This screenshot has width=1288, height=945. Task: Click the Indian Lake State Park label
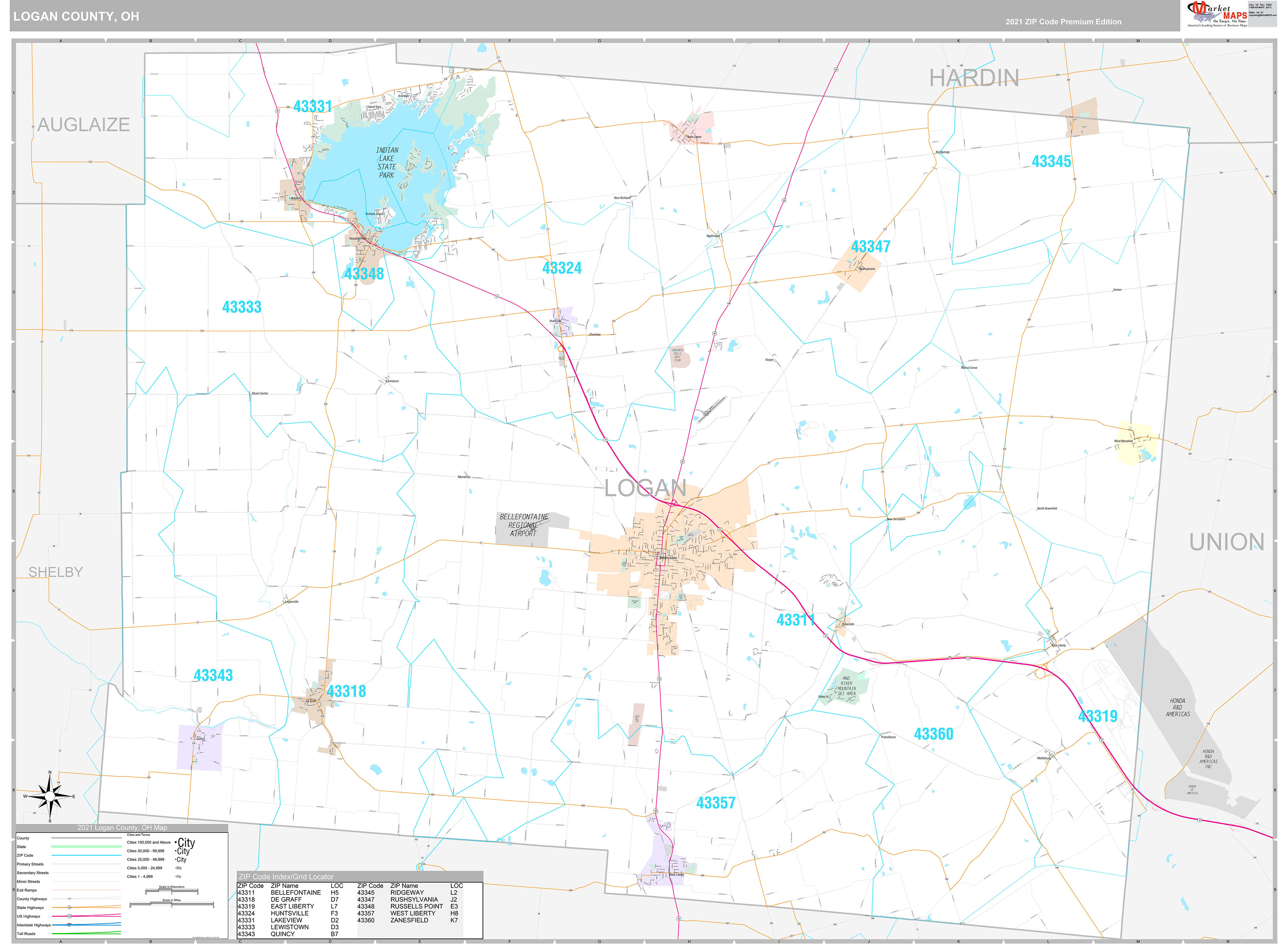pyautogui.click(x=387, y=162)
